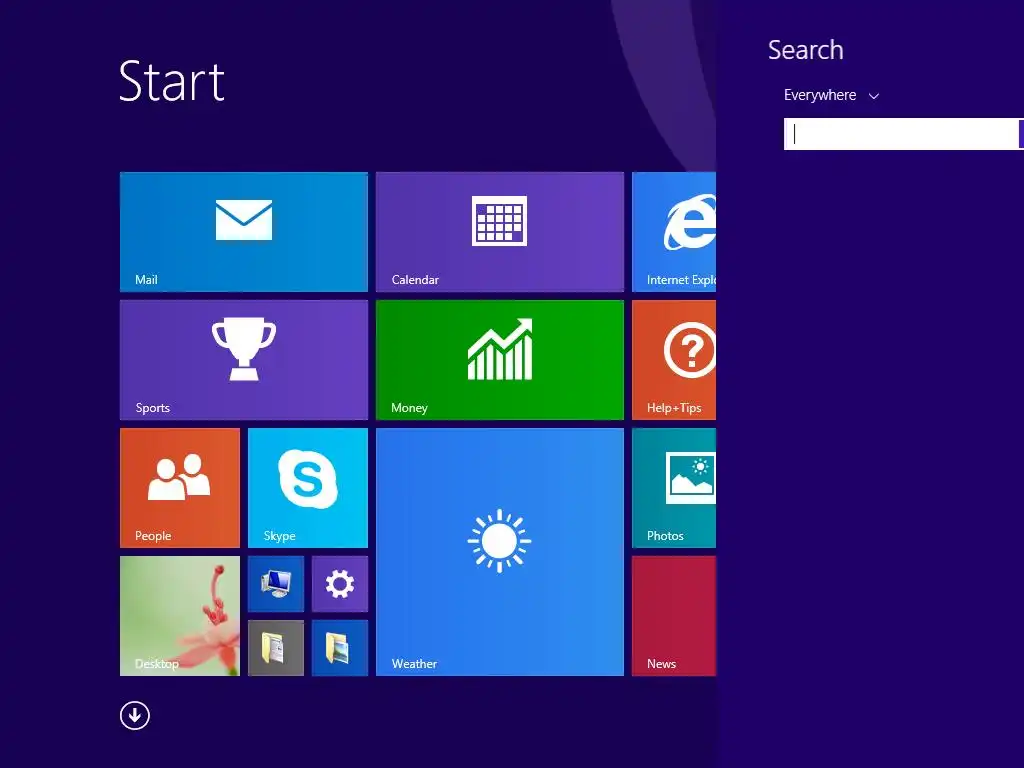The image size is (1024, 768).
Task: Click the search submit button beside the box
Action: click(x=1021, y=134)
